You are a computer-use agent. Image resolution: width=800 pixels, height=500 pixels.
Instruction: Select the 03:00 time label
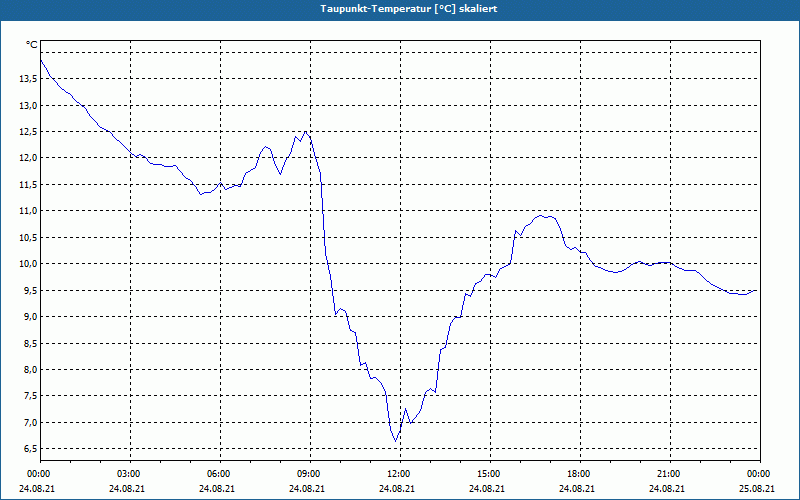point(127,474)
